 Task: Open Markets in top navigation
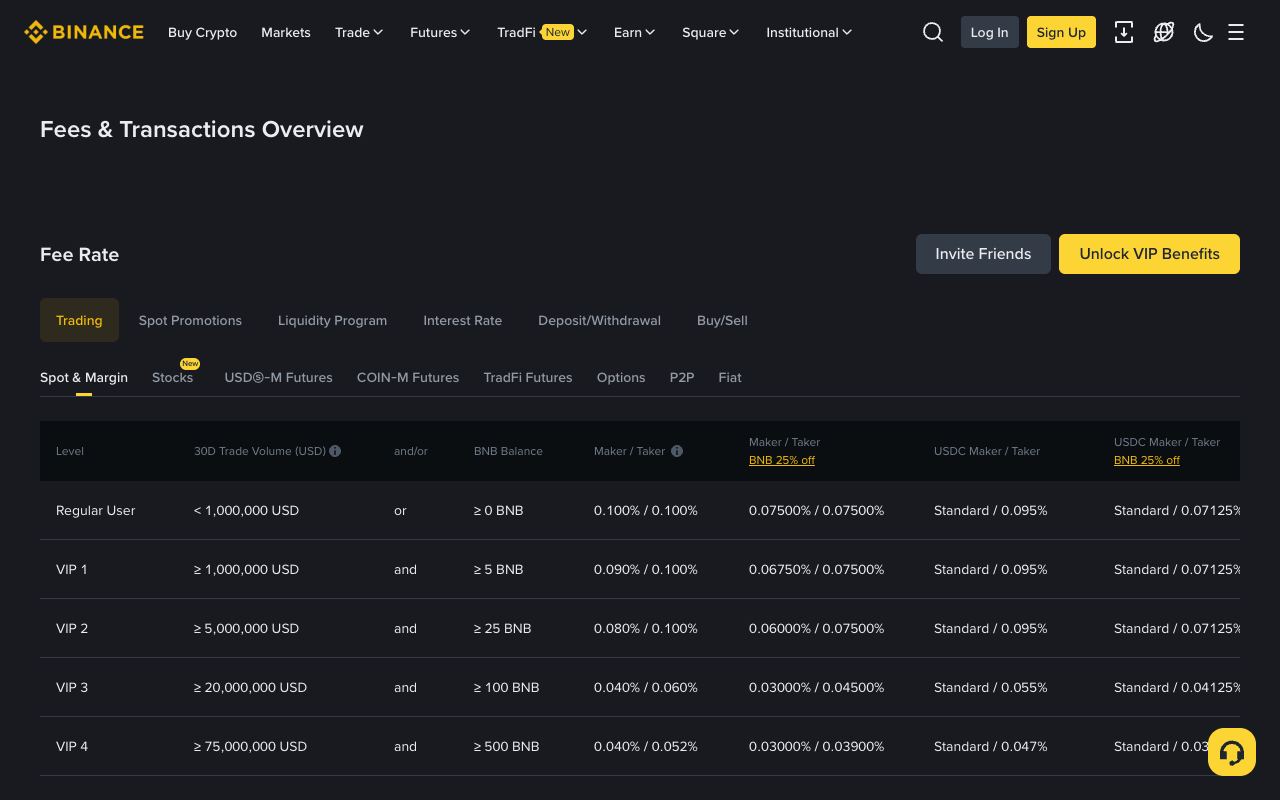coord(285,32)
